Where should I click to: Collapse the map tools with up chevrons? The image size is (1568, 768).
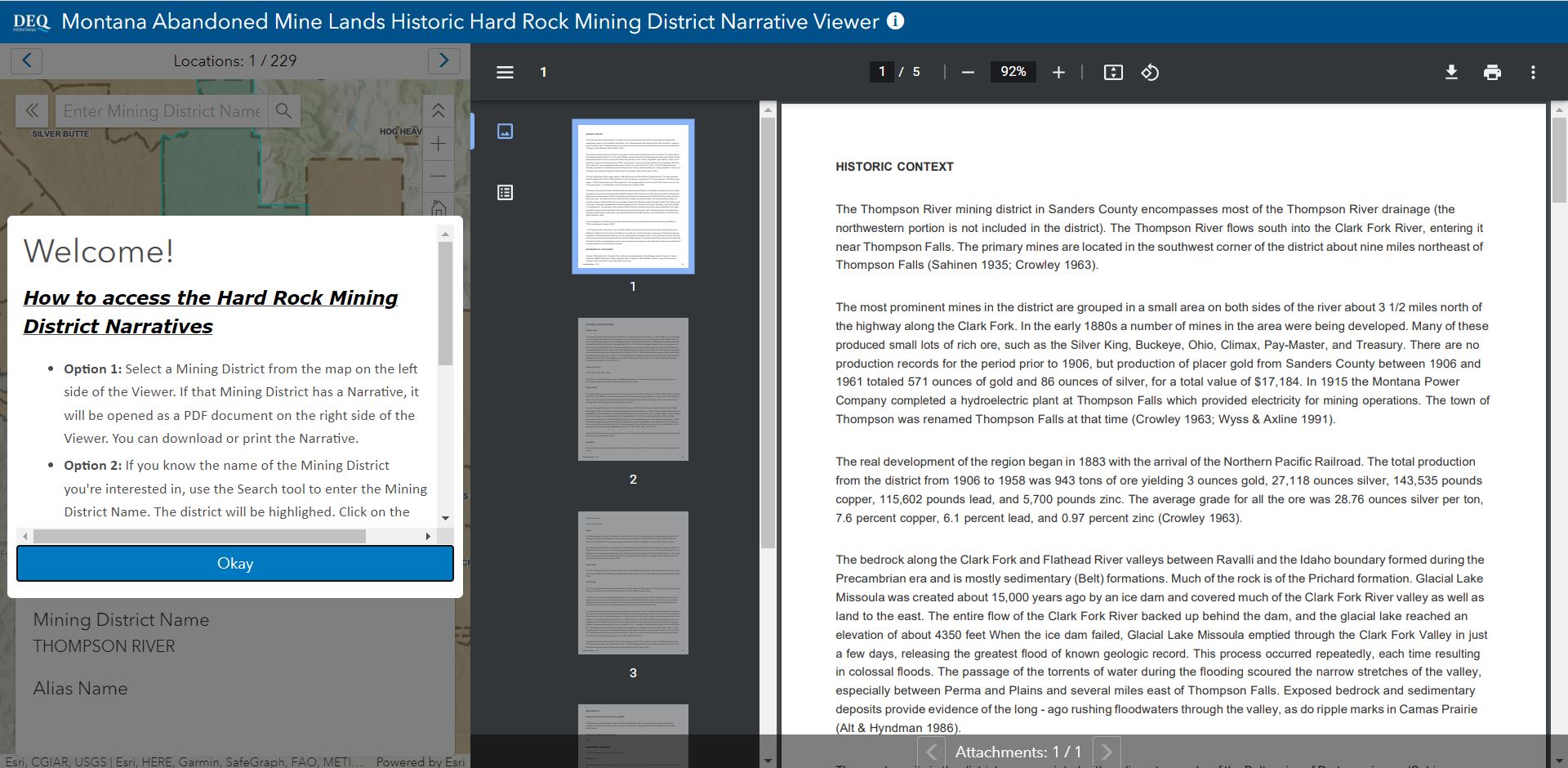[438, 110]
